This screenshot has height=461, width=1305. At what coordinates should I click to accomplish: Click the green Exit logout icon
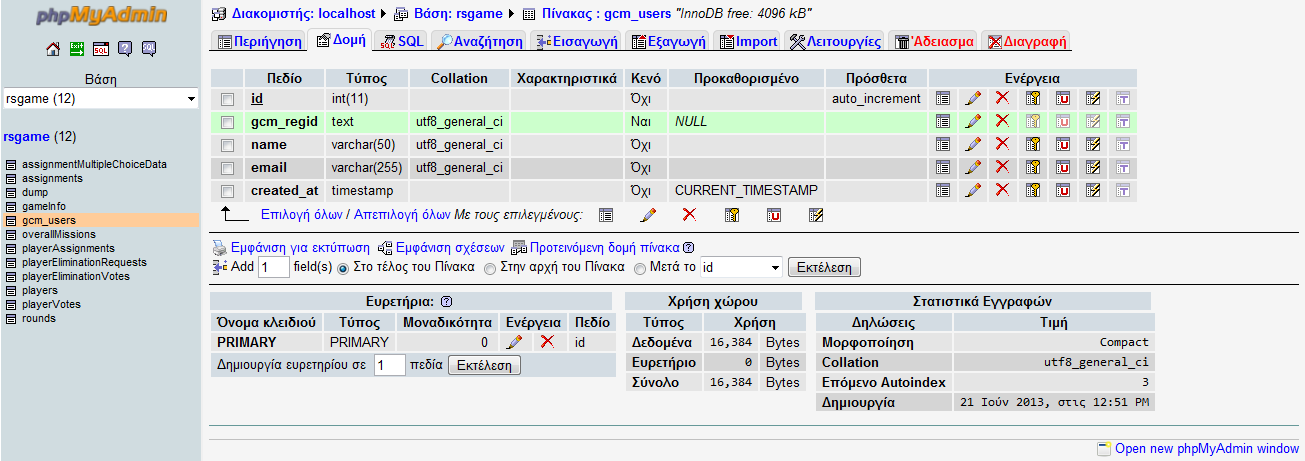[78, 49]
